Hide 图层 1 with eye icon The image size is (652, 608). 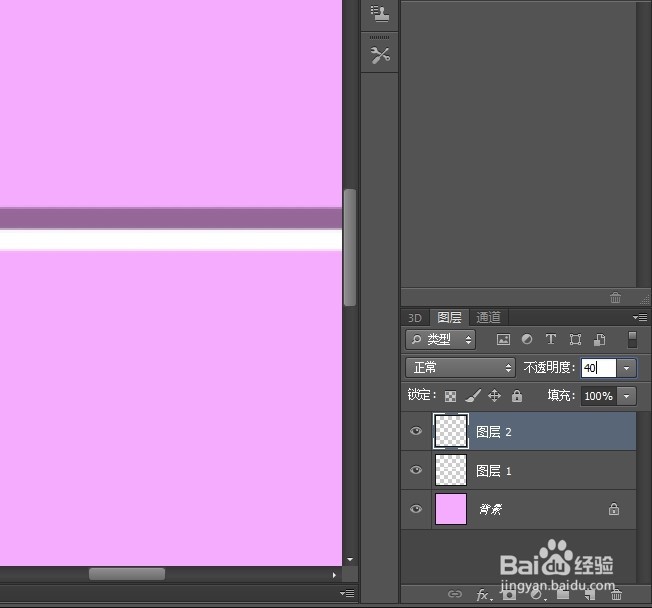(x=416, y=470)
